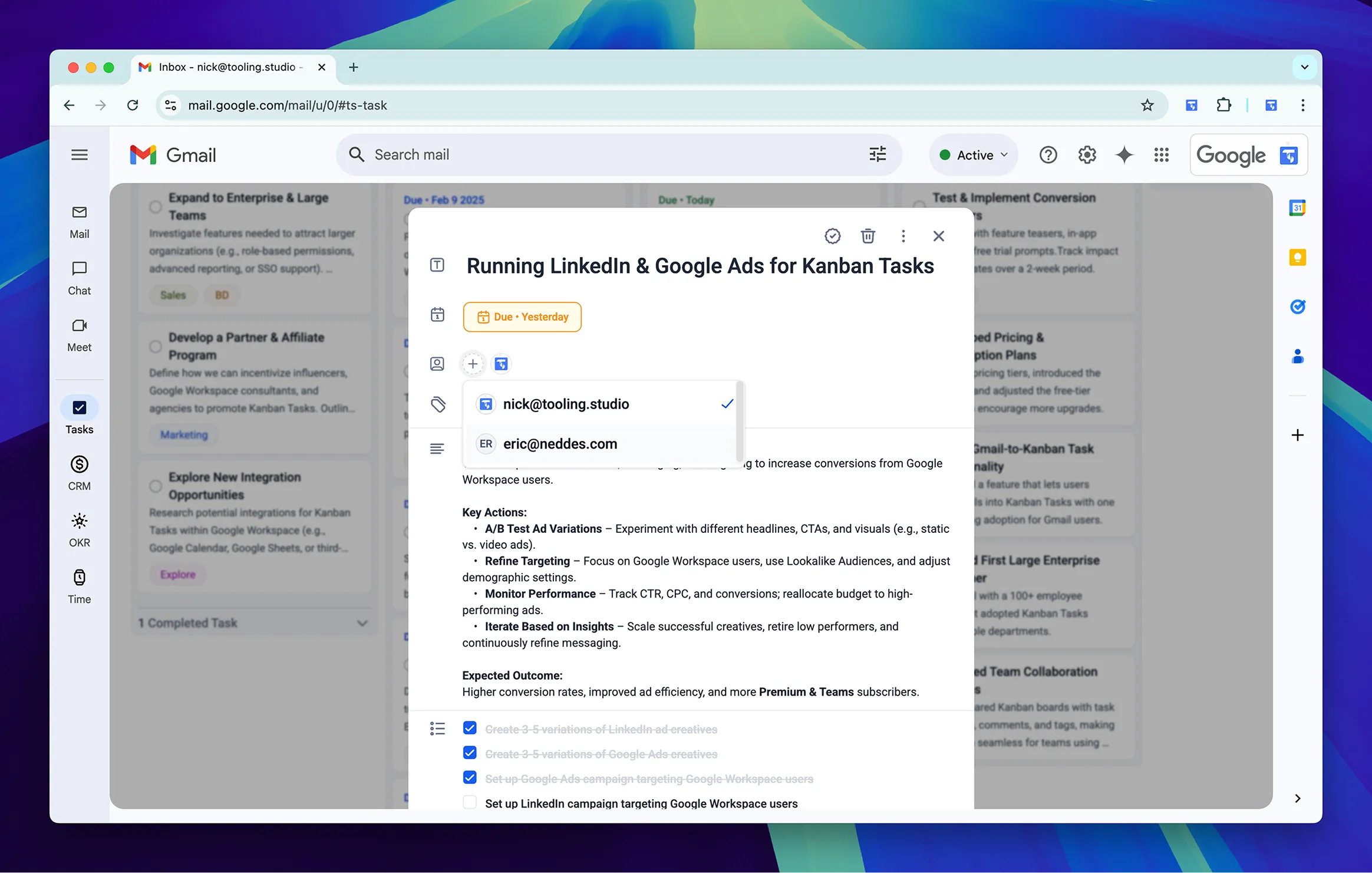The width and height of the screenshot is (1372, 873).
Task: Open OKR in the Gmail sidebar
Action: click(80, 530)
